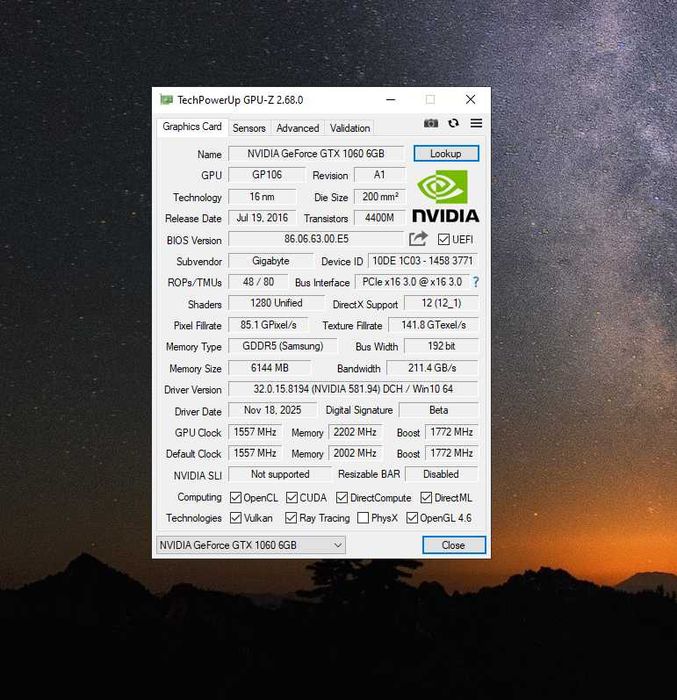Click the Texture Fillrate value 141.8 GTexel/s
This screenshot has height=700, width=677.
(433, 325)
